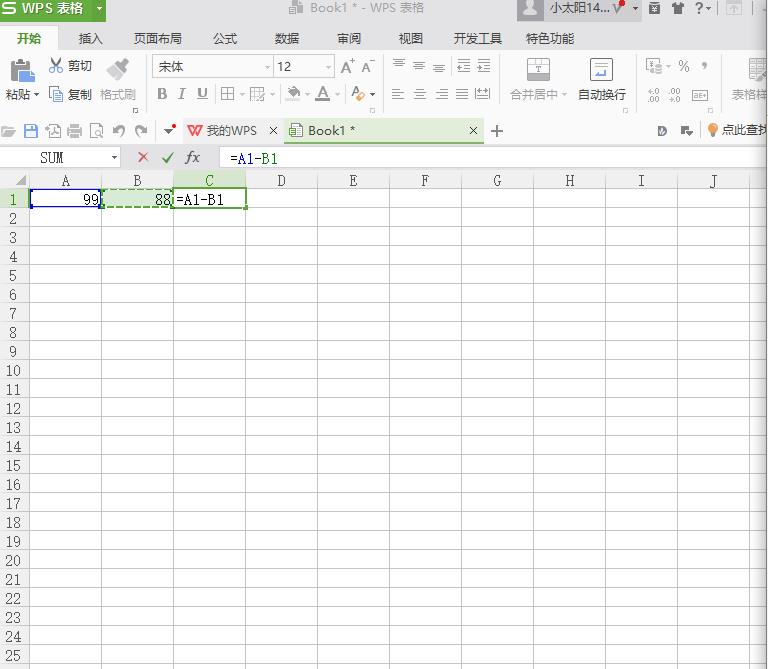768x669 pixels.
Task: Click the justify alignment icon
Action: [x=462, y=94]
